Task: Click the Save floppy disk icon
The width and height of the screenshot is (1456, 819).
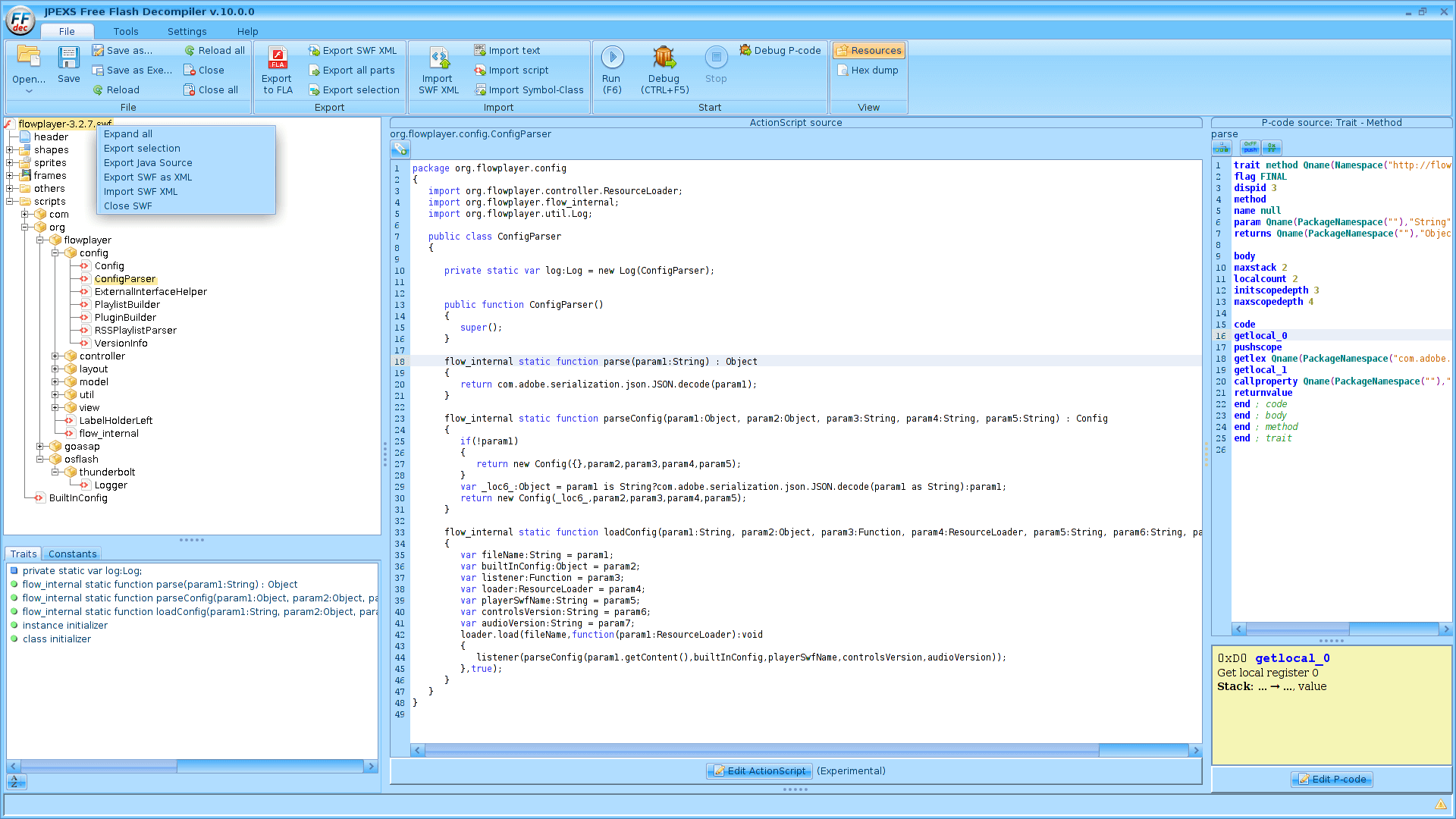Action: [68, 57]
